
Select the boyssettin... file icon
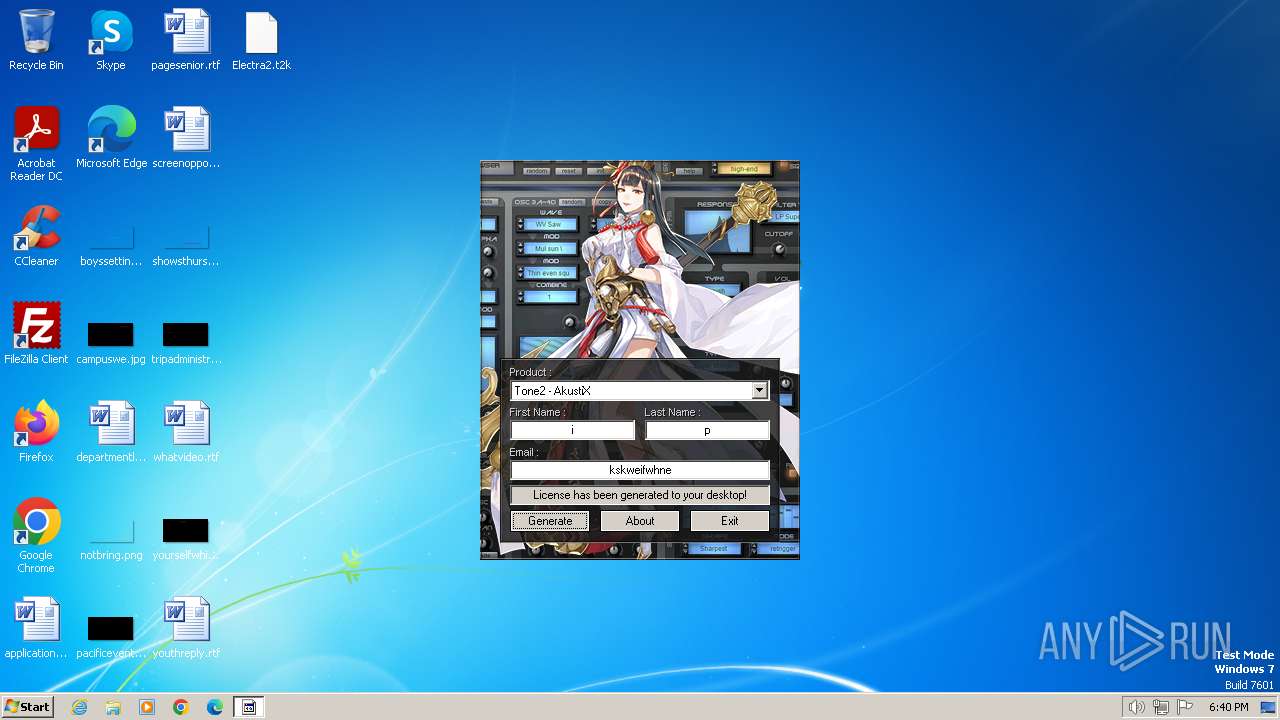pos(111,246)
